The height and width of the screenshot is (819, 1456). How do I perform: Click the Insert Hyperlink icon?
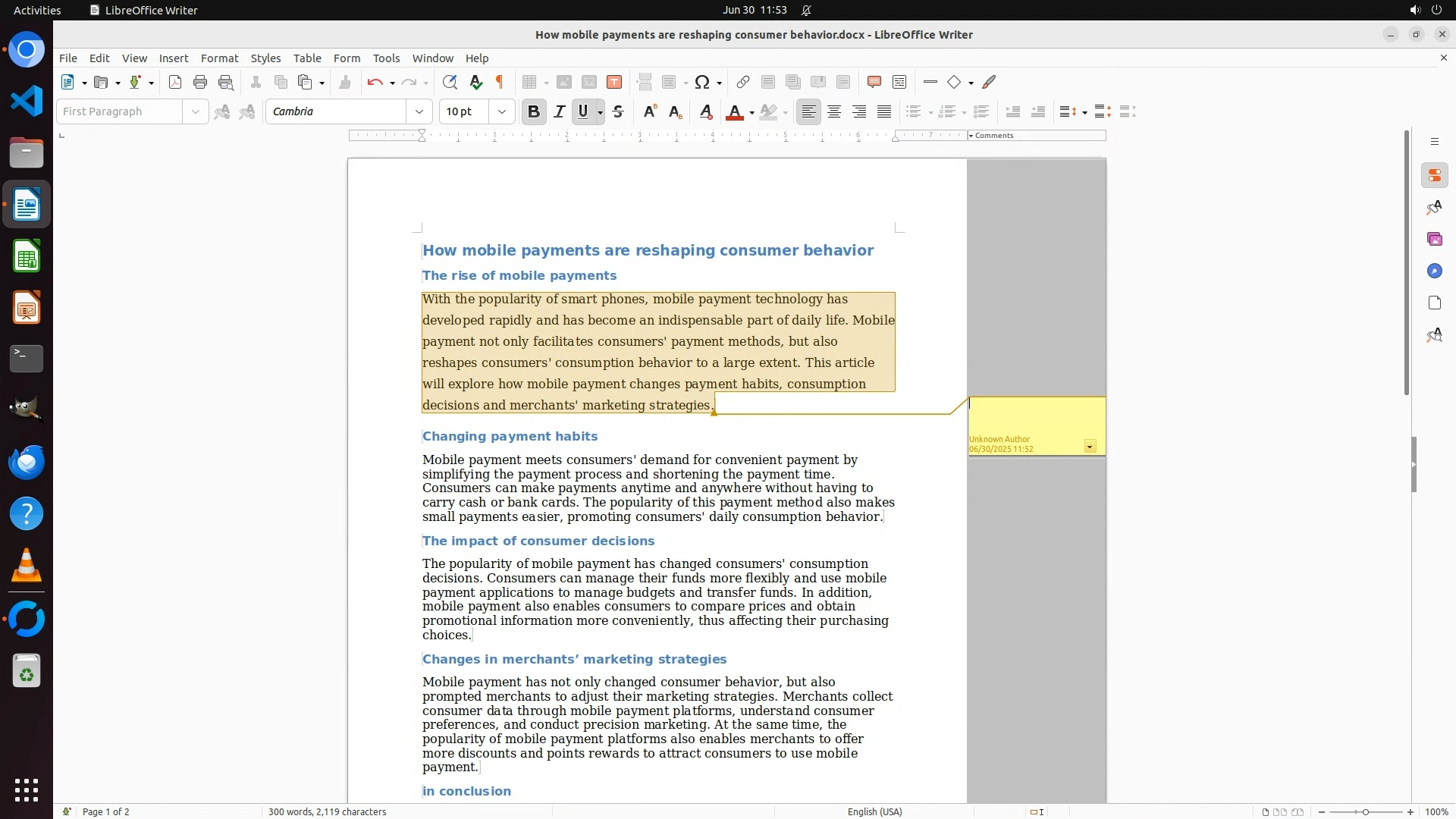(x=743, y=83)
